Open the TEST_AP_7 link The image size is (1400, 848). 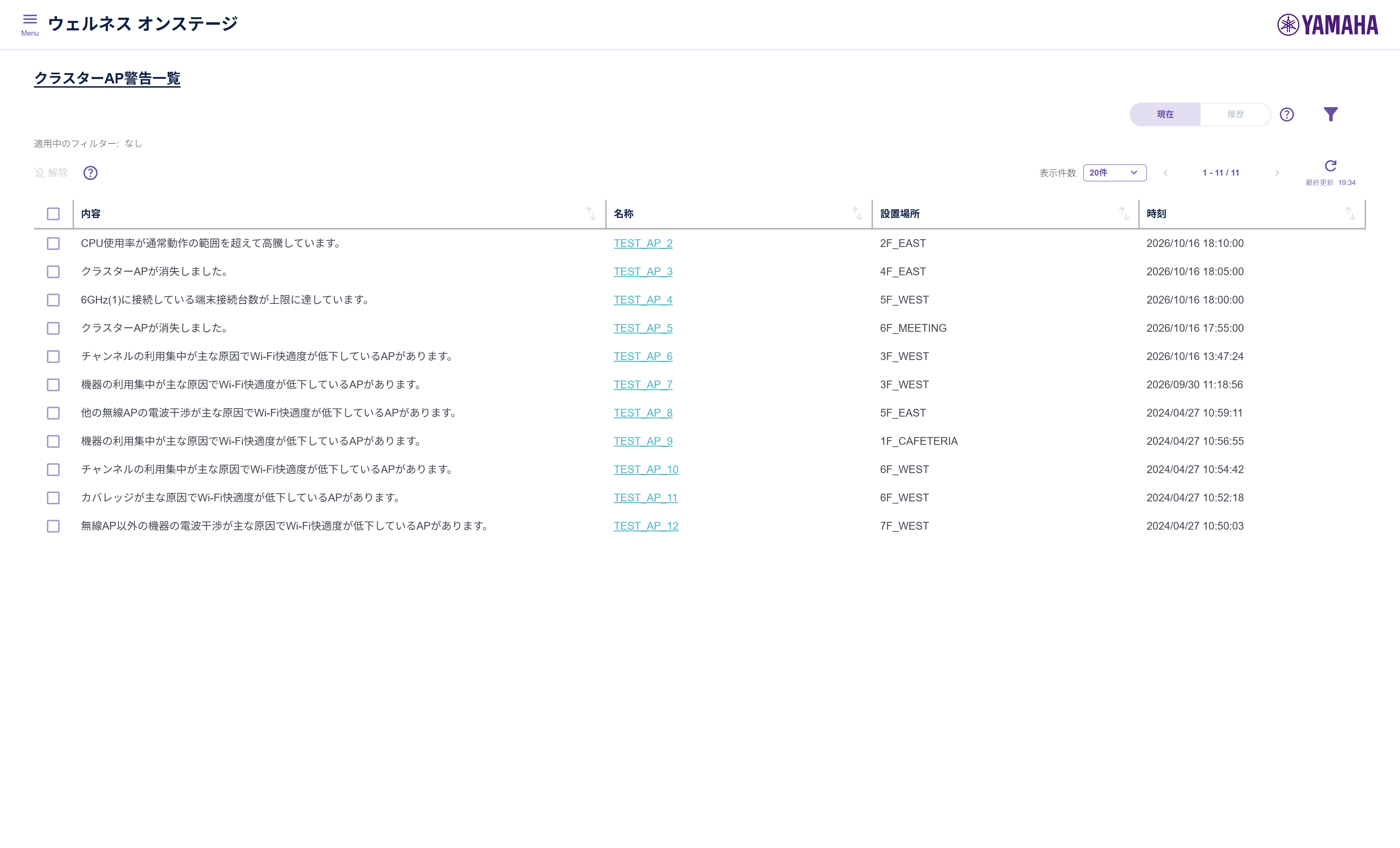pos(643,384)
